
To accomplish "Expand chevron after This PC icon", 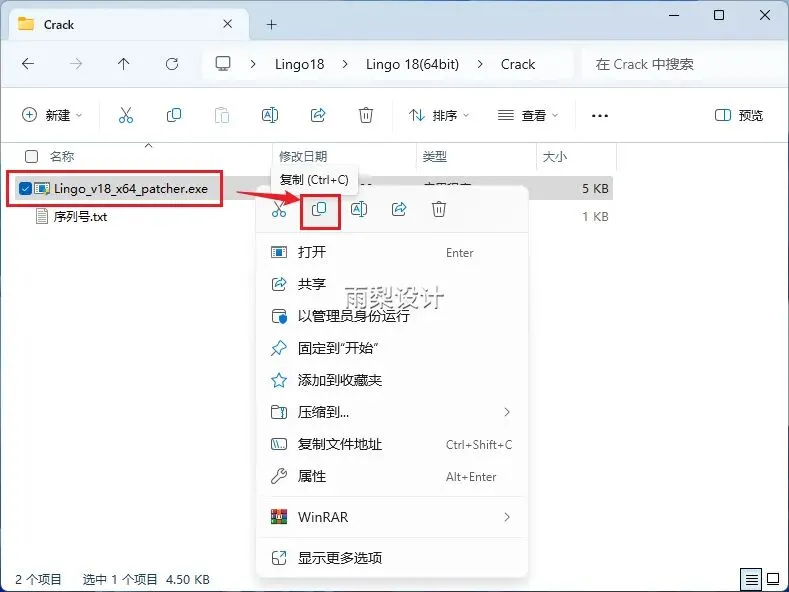I will (x=253, y=64).
